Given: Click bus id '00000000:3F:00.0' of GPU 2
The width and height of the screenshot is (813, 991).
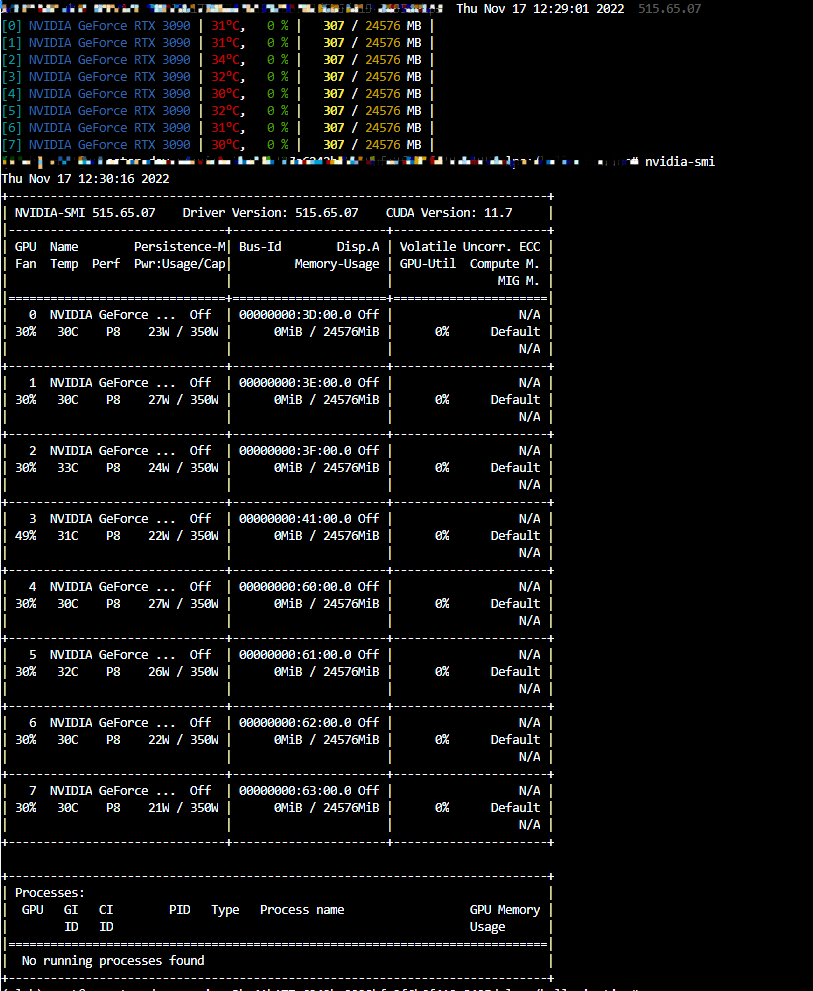Looking at the screenshot, I should click(295, 451).
